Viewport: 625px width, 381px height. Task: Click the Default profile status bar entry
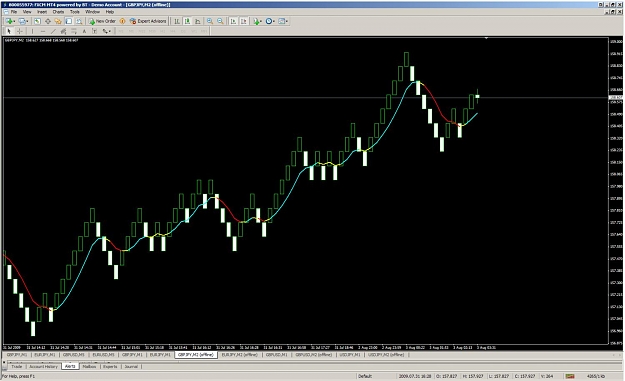[x=365, y=376]
